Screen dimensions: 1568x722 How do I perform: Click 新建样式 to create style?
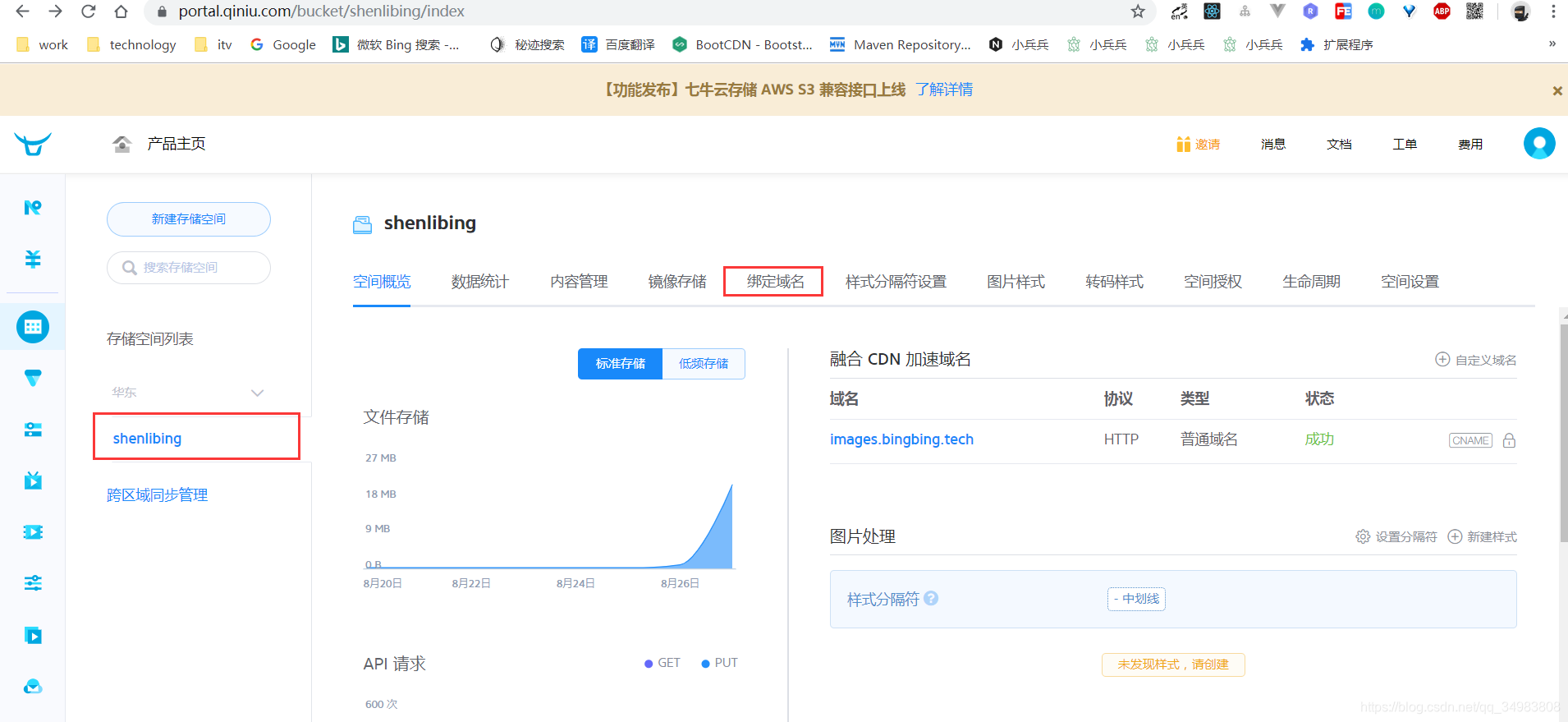(1482, 536)
